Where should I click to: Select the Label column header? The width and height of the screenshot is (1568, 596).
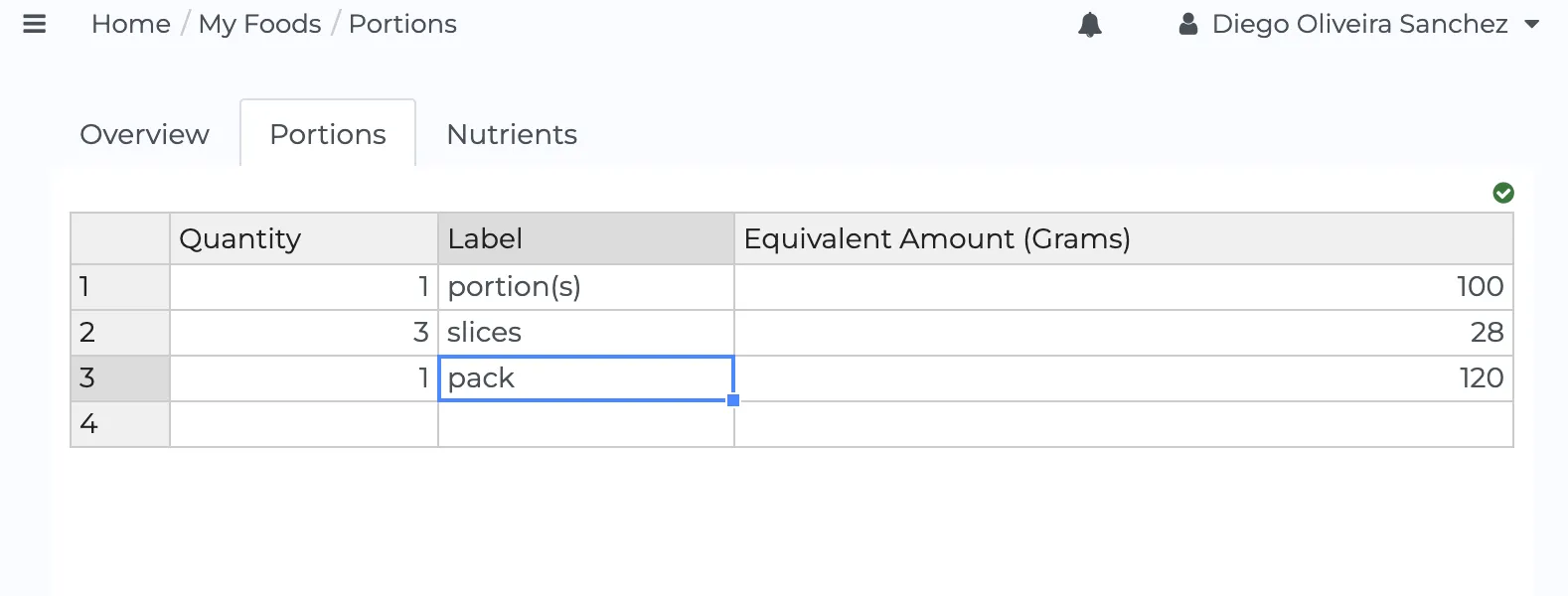[x=586, y=238]
